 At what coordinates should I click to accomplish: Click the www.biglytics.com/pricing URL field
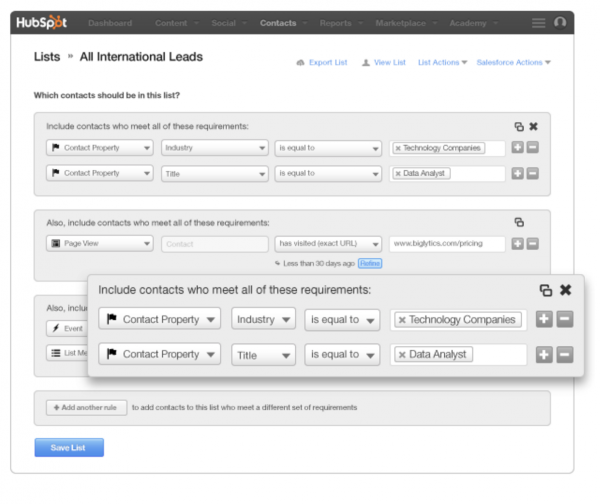click(447, 244)
